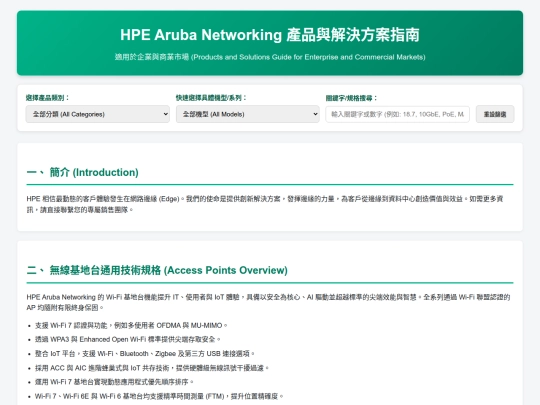540x405 pixels.
Task: Click the main title 'HPE Aruba Networking'
Action: [201, 35]
